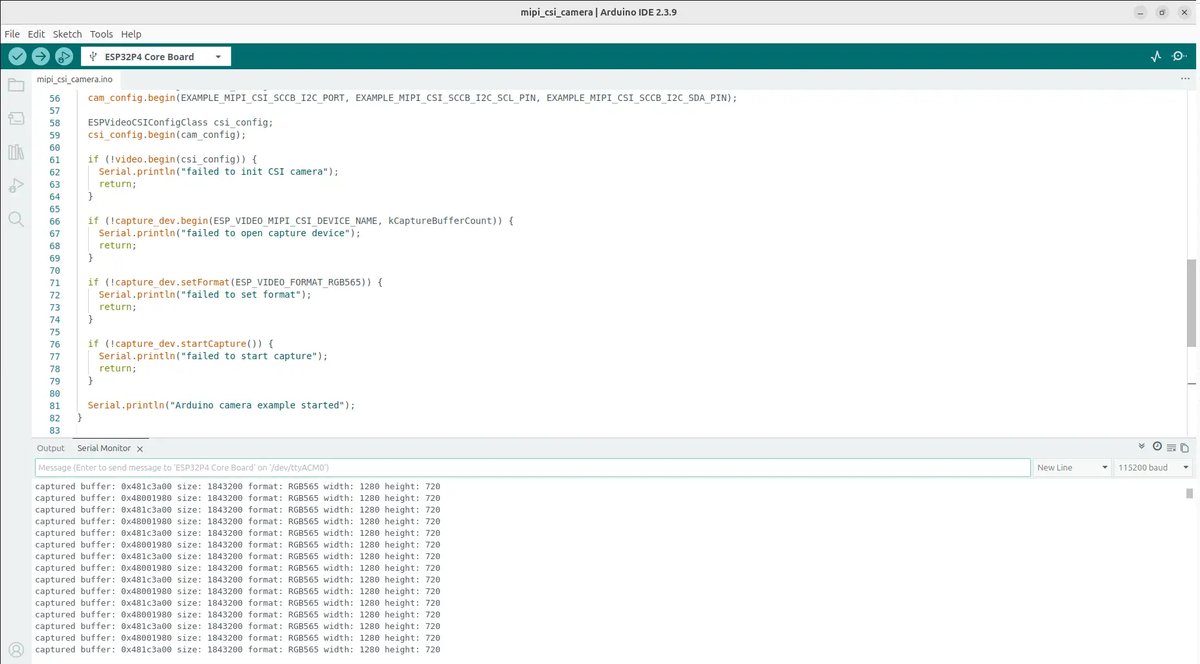Open the Library Manager sidebar panel
This screenshot has width=1200, height=664.
click(x=16, y=152)
